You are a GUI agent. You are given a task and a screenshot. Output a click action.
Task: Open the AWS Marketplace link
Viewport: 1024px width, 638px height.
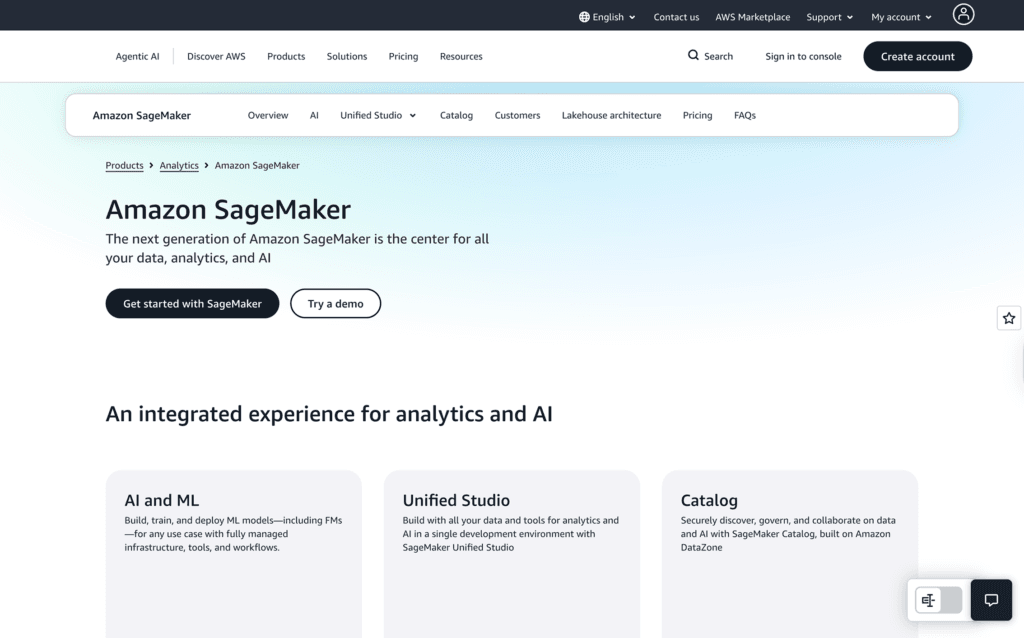752,17
